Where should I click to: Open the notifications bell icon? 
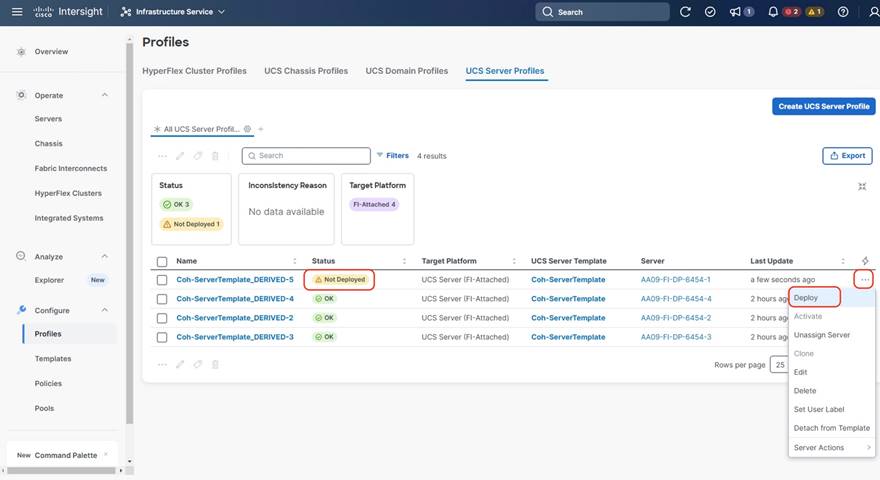coord(773,12)
